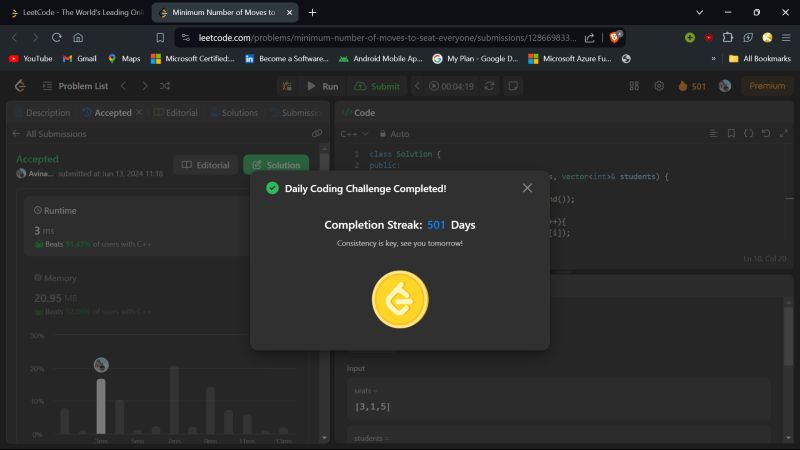The image size is (800, 450).
Task: Open LeetCode settings gear
Action: (659, 86)
